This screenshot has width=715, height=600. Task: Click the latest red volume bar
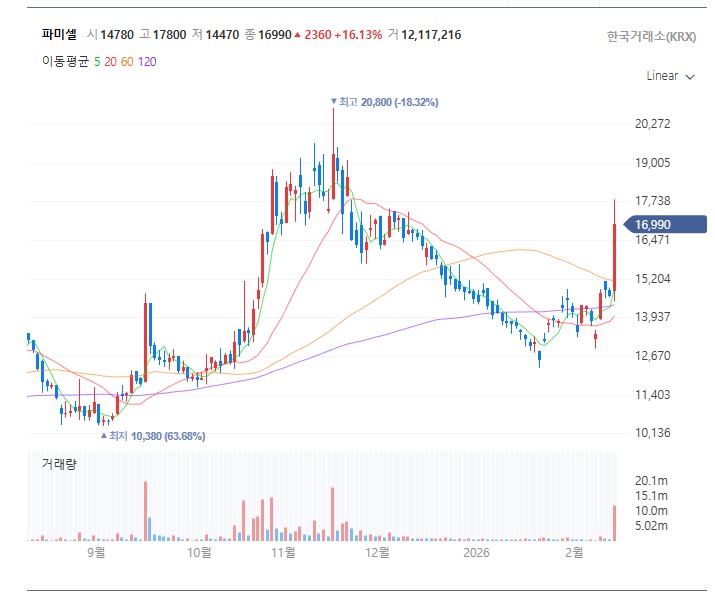point(615,523)
